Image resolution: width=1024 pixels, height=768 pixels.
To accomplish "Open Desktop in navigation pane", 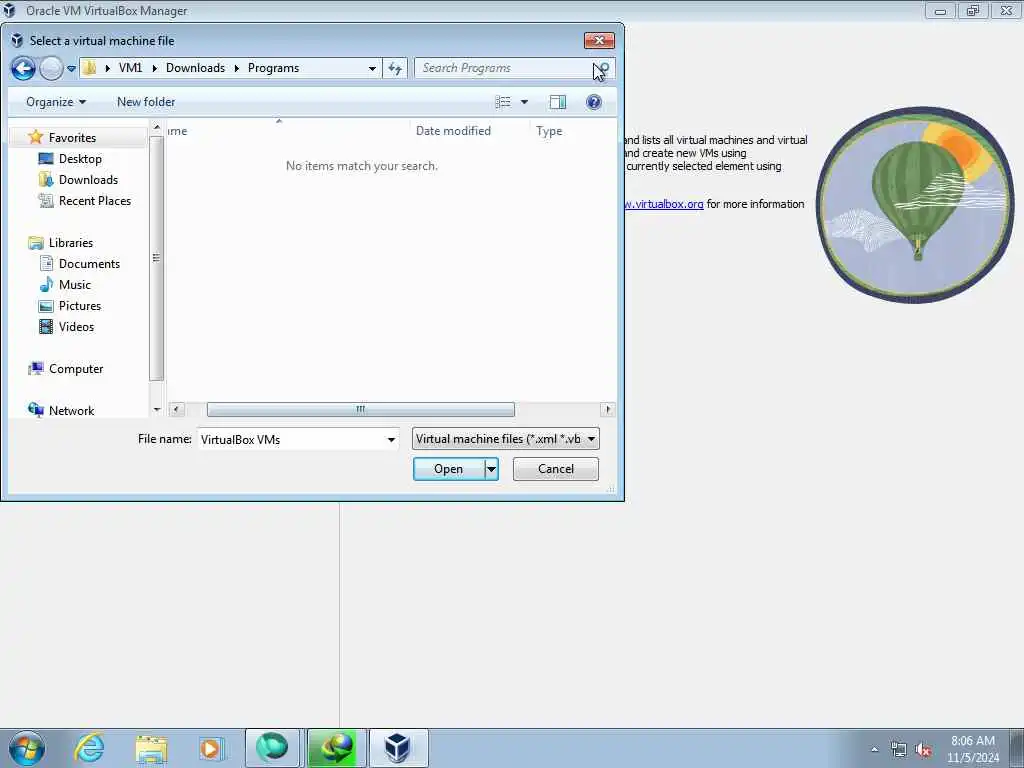I will pos(80,159).
